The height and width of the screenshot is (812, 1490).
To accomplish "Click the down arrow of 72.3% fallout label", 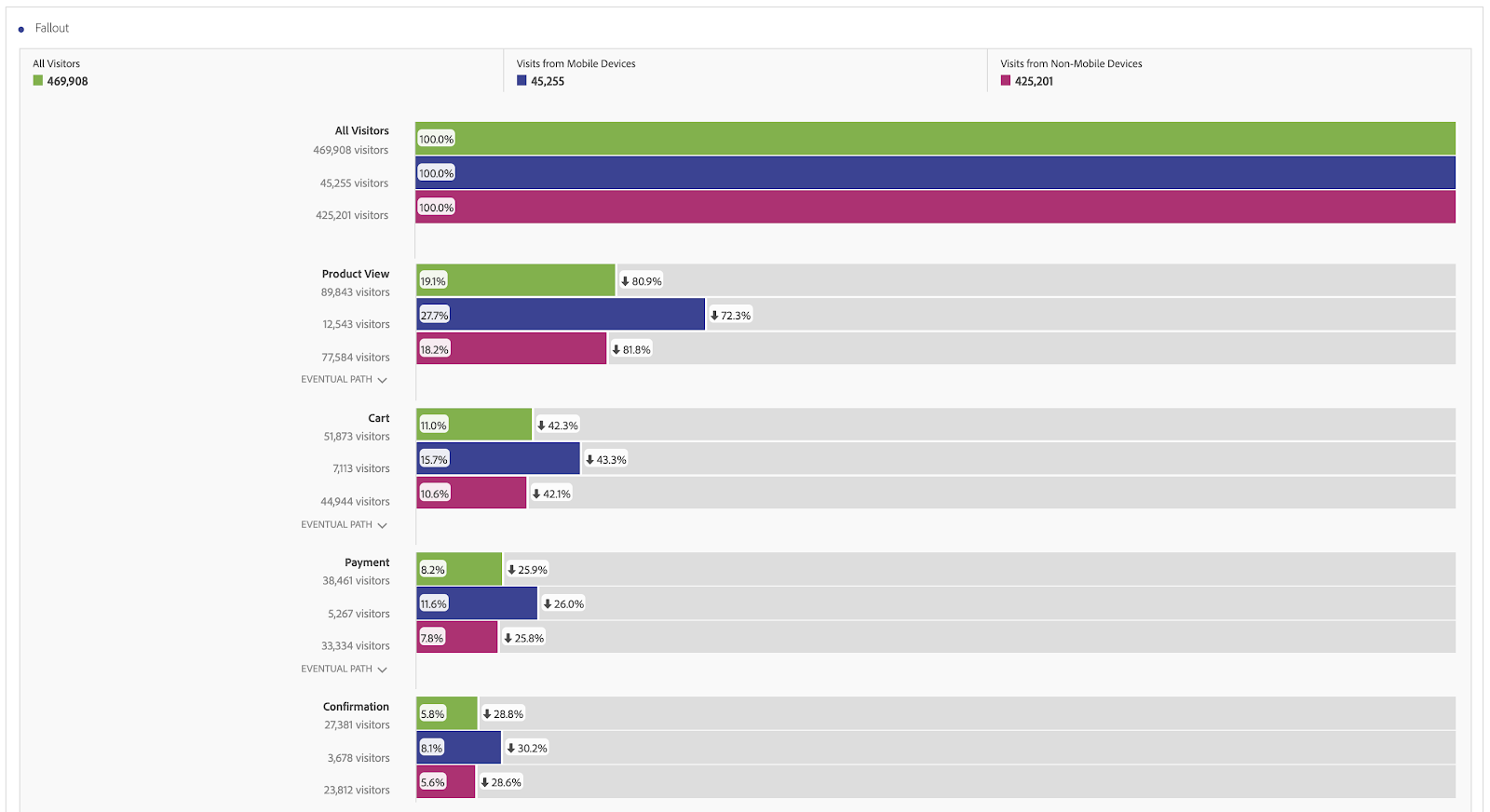I will pos(714,316).
